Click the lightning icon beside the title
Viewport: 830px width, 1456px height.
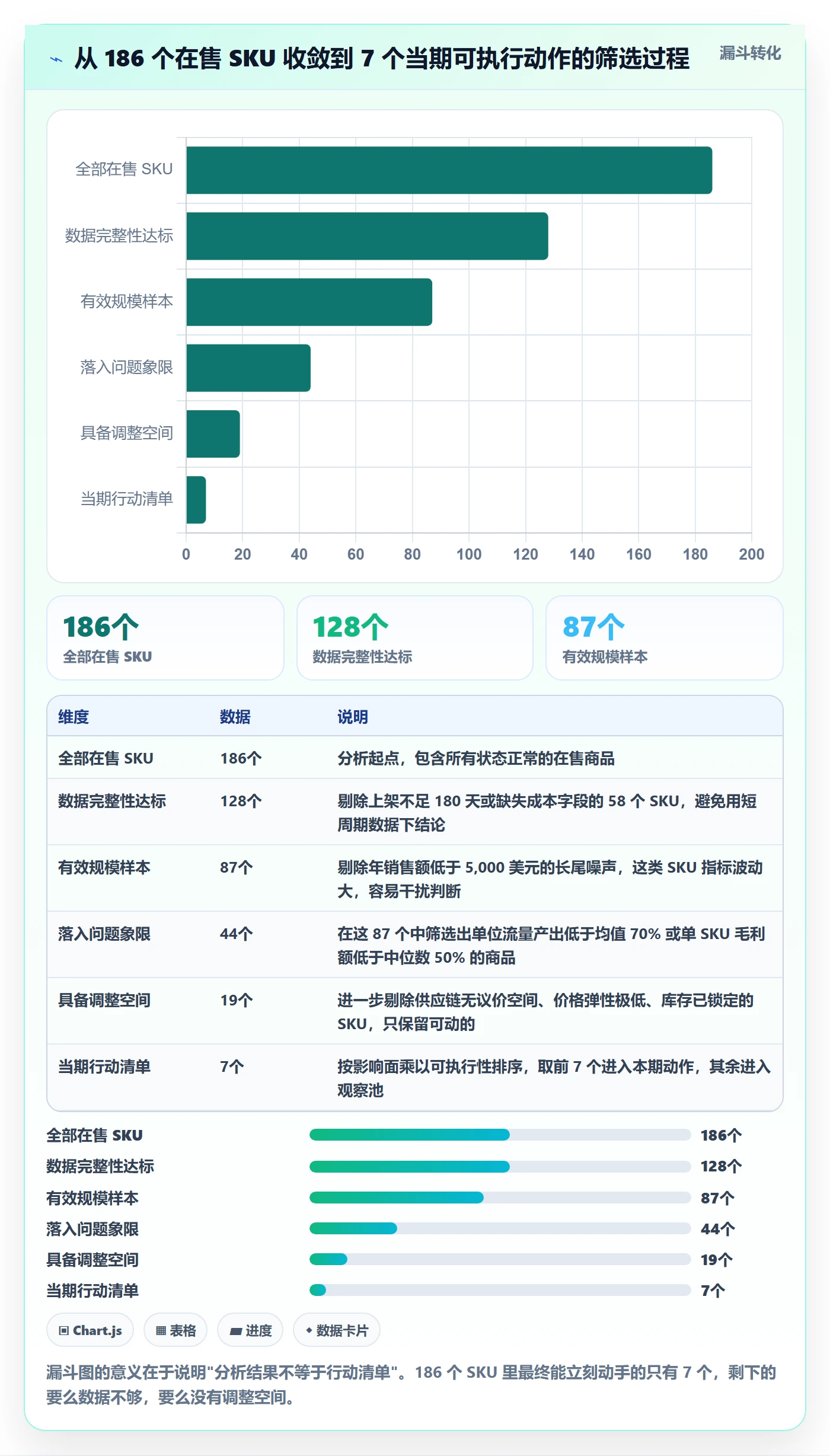[56, 59]
